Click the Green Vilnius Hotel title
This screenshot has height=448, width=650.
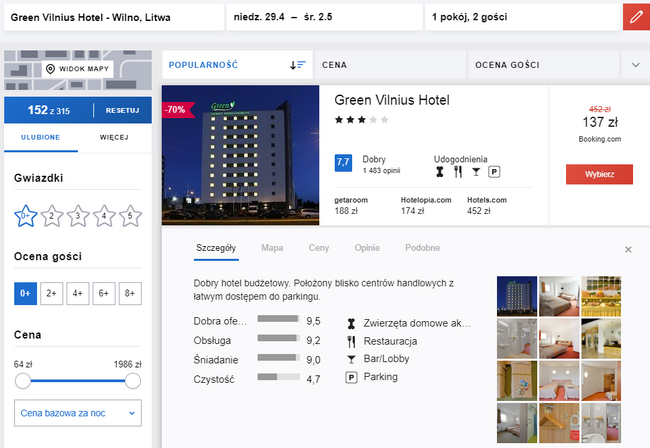tap(392, 100)
